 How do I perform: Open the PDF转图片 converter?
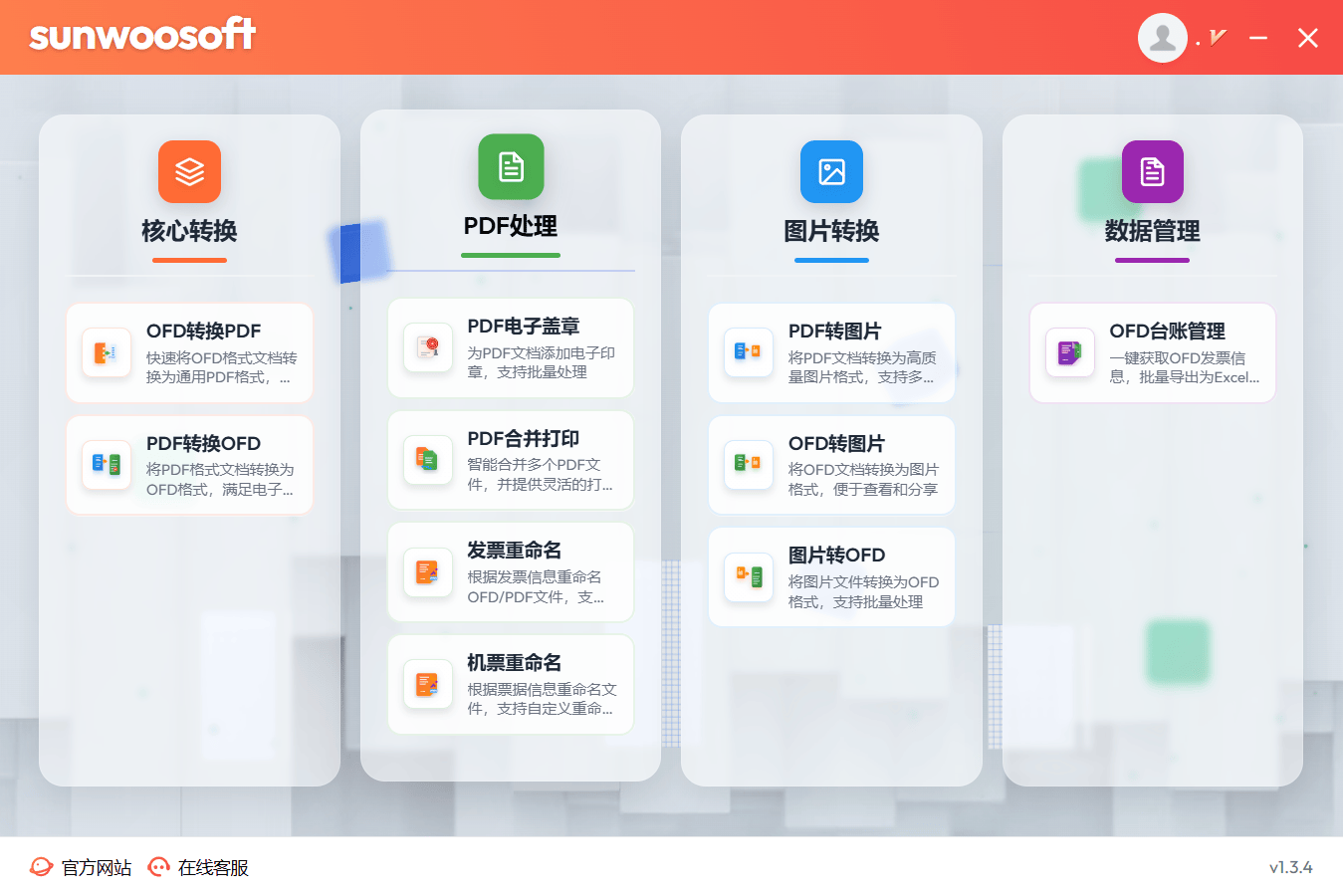831,352
